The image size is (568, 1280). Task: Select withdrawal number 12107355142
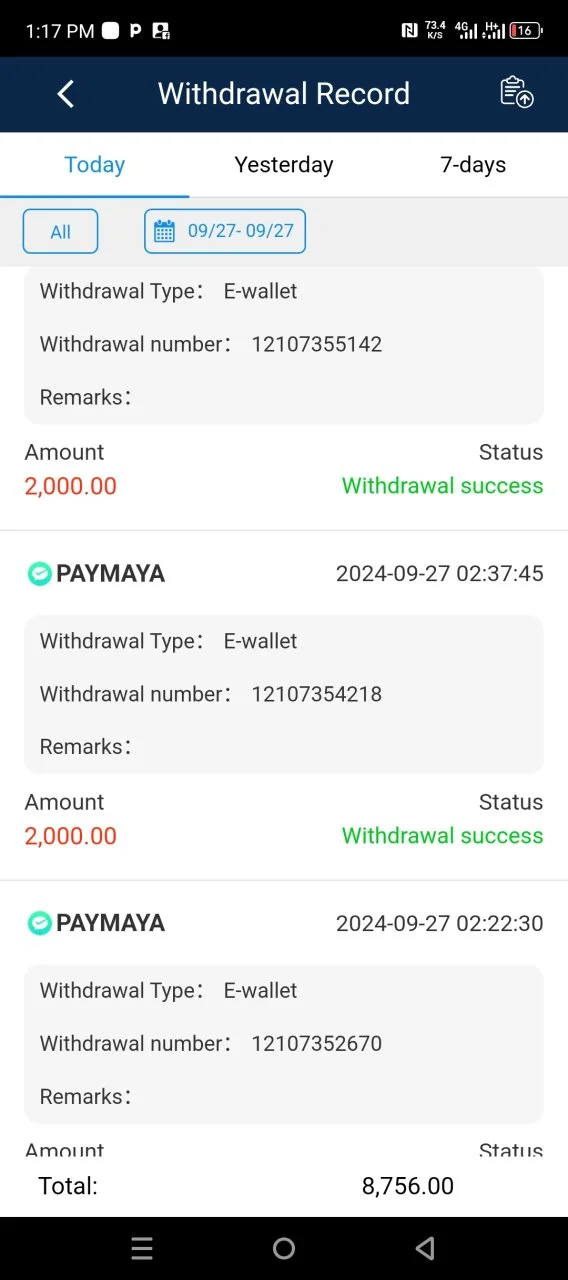316,344
